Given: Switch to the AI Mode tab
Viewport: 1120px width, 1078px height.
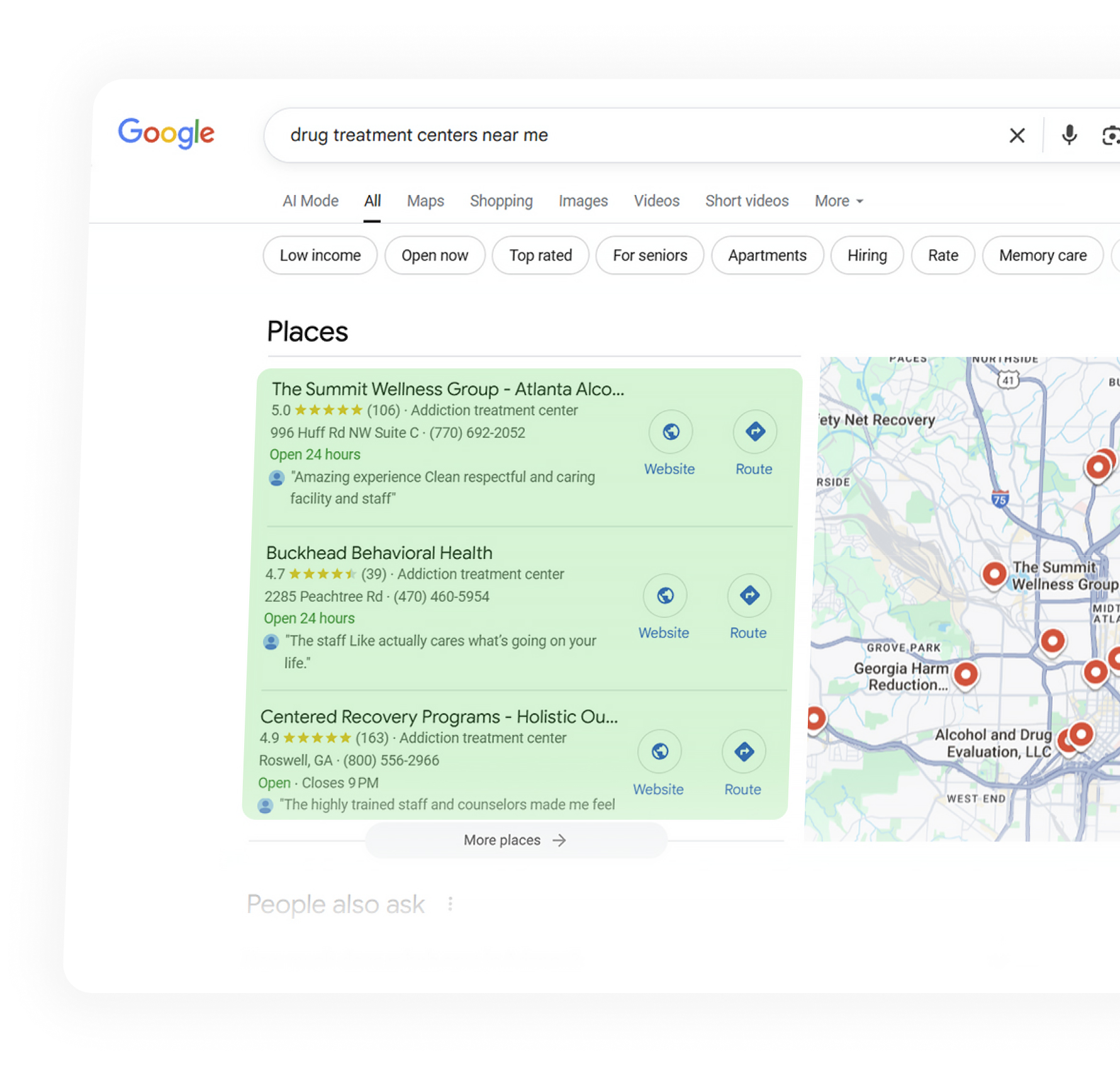Looking at the screenshot, I should tap(310, 201).
